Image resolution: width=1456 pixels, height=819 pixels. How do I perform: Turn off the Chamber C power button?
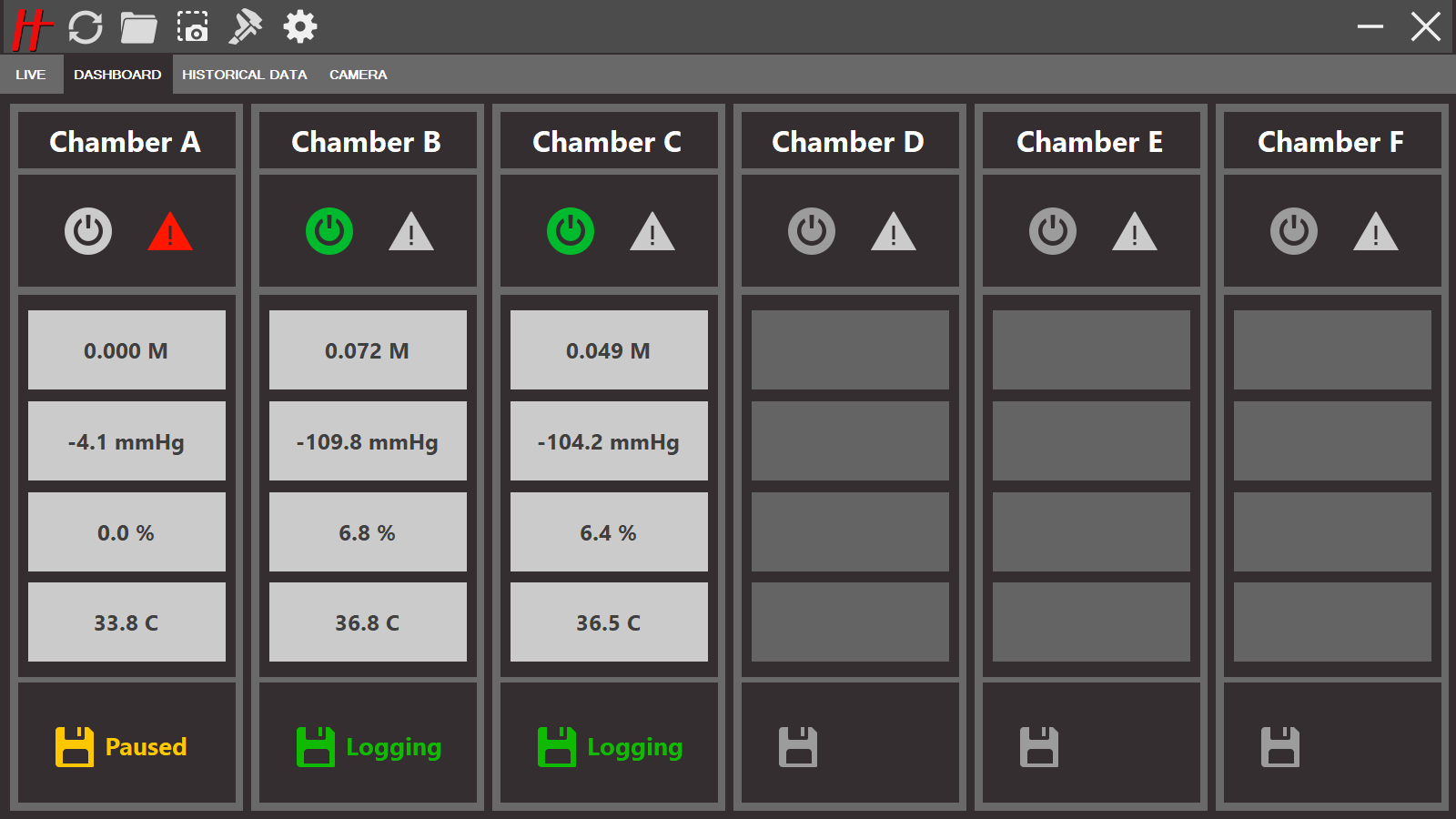(571, 231)
